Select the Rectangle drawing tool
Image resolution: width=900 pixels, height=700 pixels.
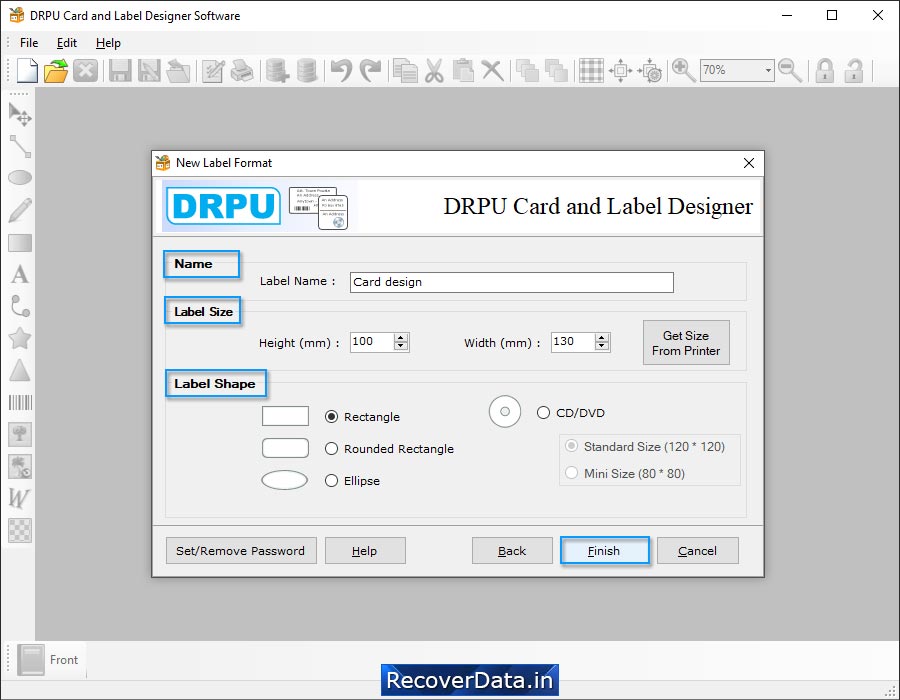[x=20, y=243]
